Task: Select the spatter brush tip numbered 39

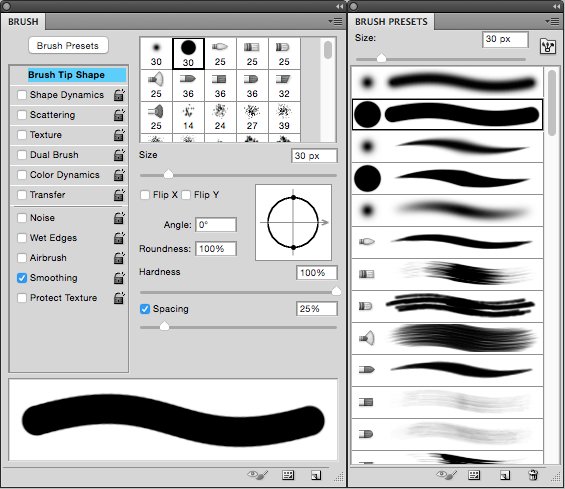Action: [284, 117]
